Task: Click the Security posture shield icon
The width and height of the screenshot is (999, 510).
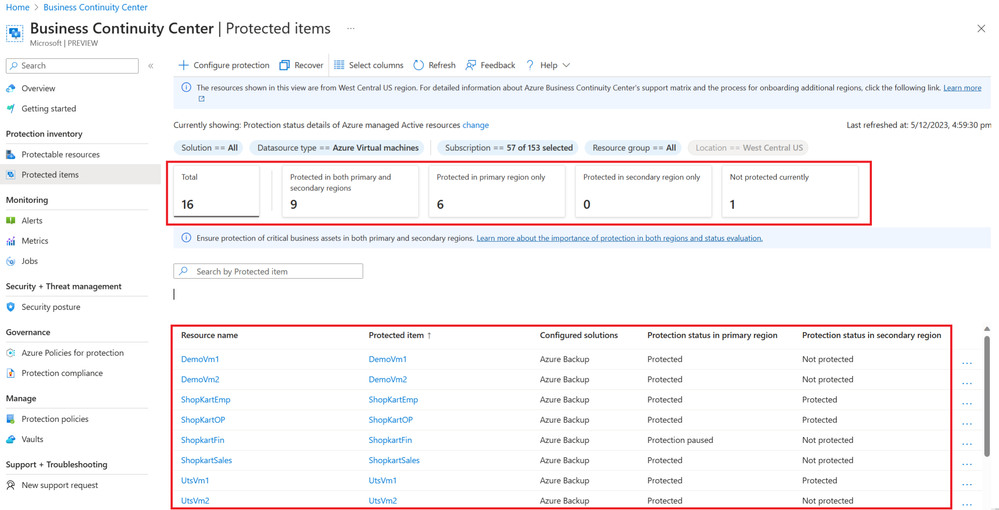Action: (x=10, y=307)
